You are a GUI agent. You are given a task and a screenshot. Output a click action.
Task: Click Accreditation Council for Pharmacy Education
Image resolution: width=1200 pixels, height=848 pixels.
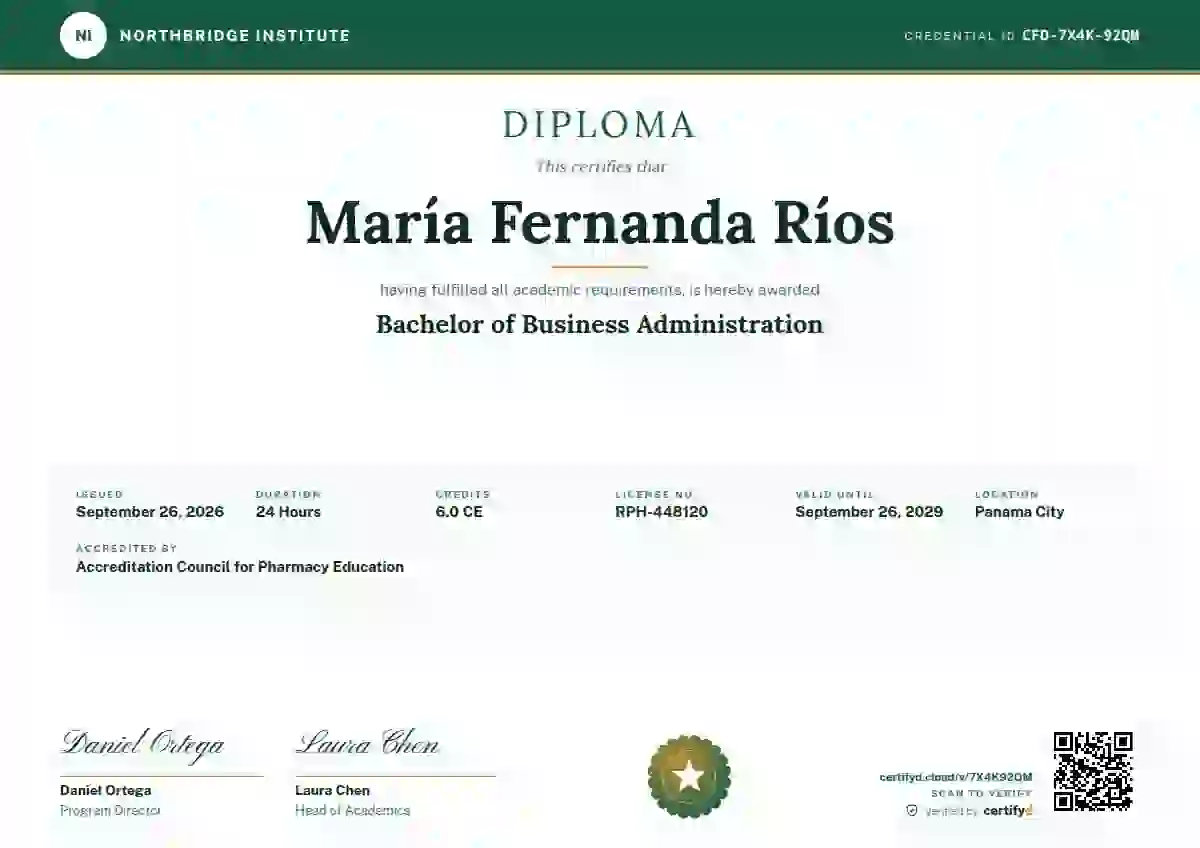[x=240, y=567]
